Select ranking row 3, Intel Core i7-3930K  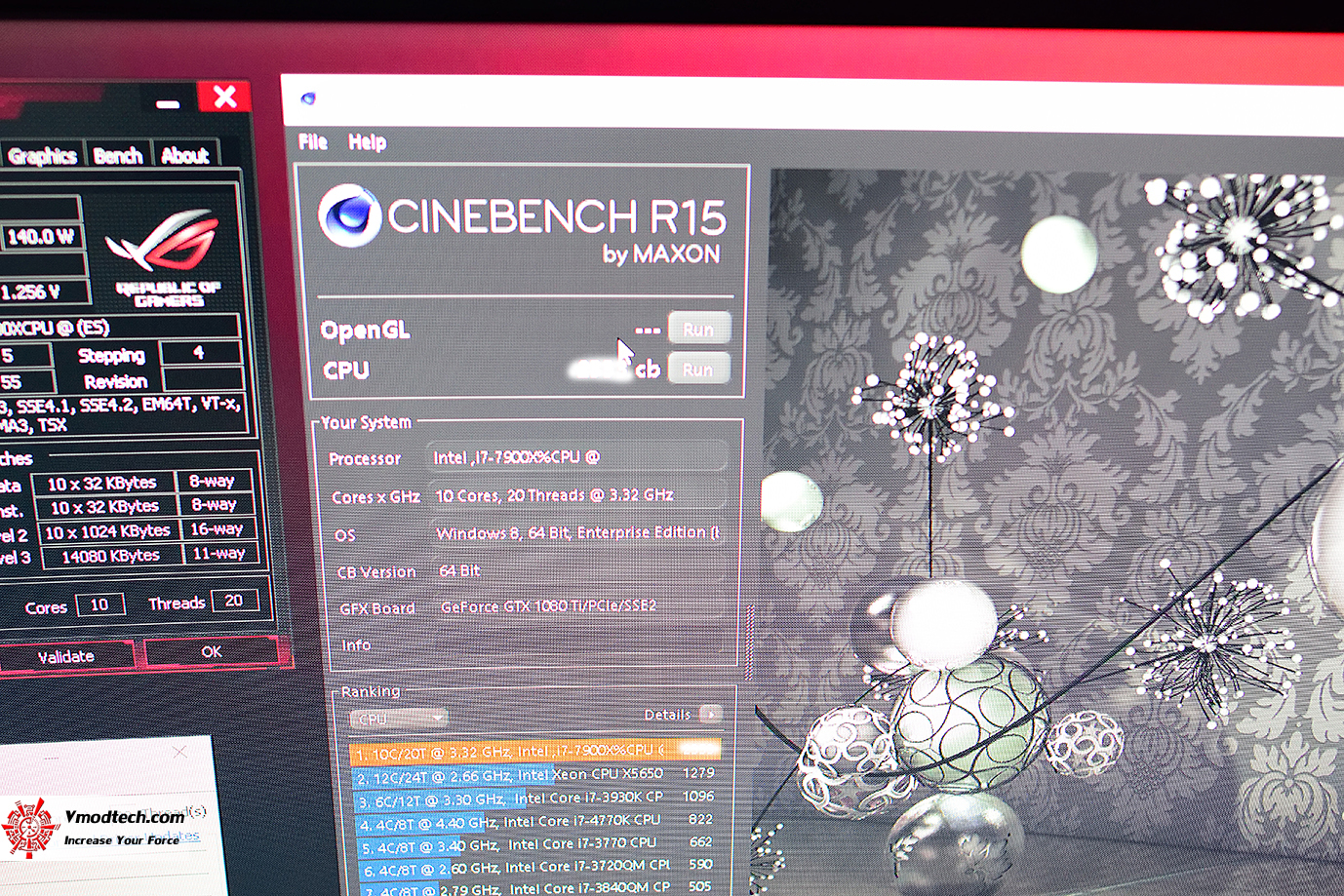tap(535, 799)
